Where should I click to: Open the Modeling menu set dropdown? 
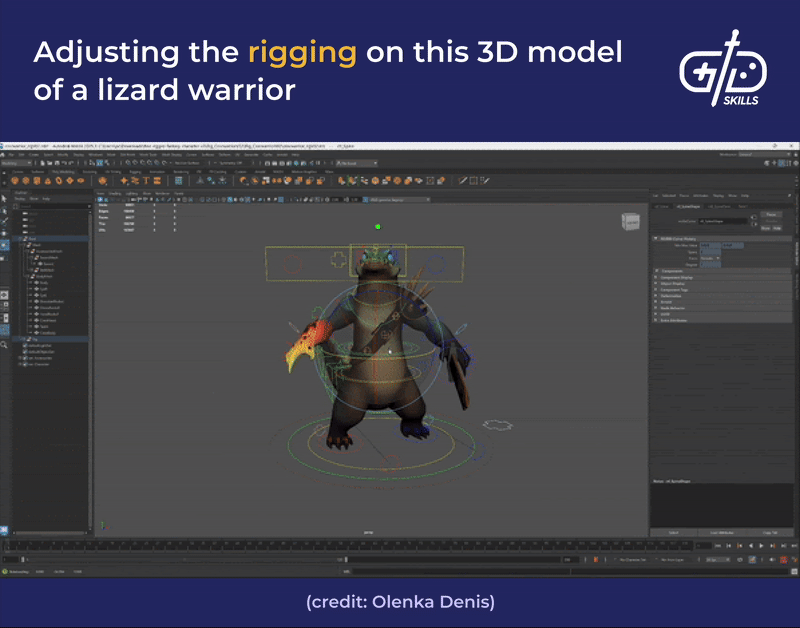pyautogui.click(x=17, y=163)
